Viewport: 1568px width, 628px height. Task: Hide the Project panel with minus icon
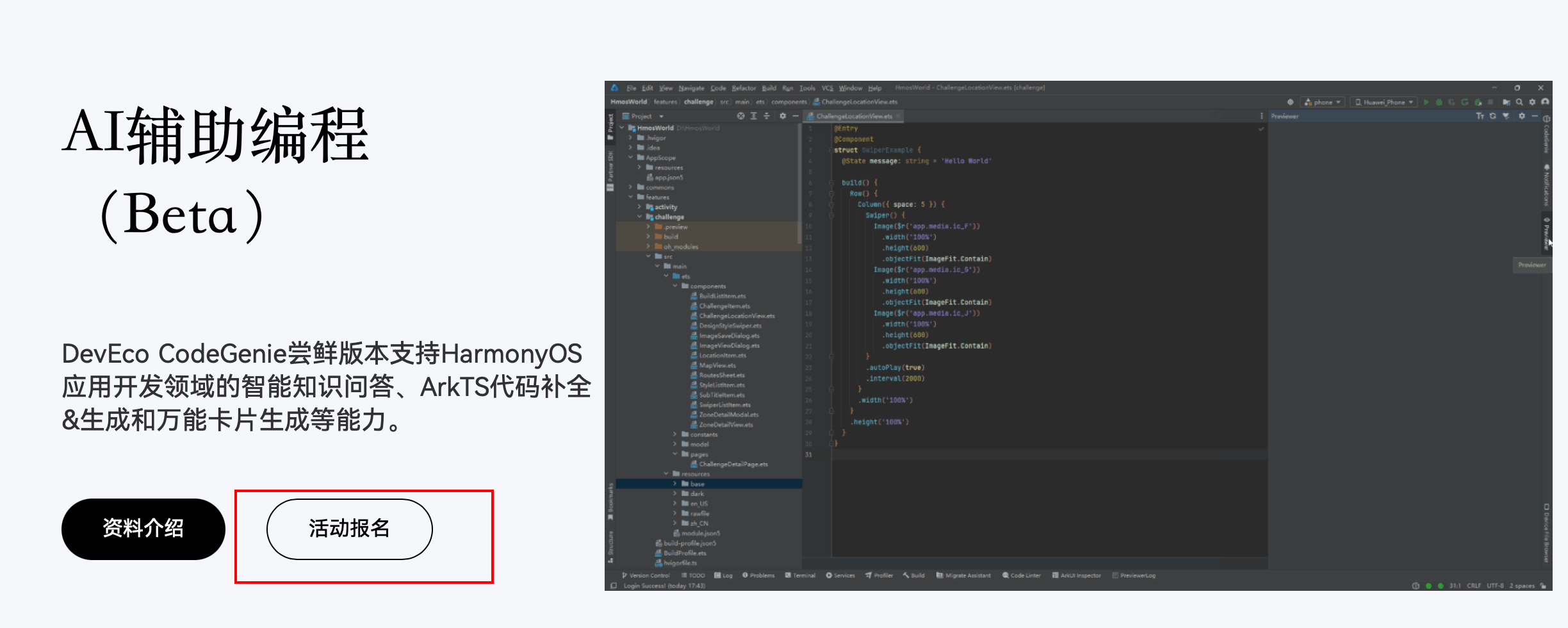click(796, 116)
